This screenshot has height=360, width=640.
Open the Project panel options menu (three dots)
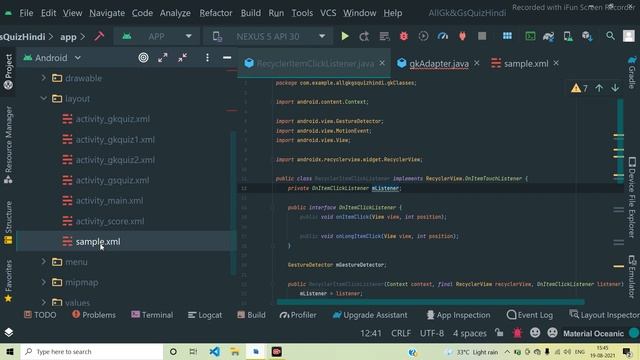pos(207,58)
